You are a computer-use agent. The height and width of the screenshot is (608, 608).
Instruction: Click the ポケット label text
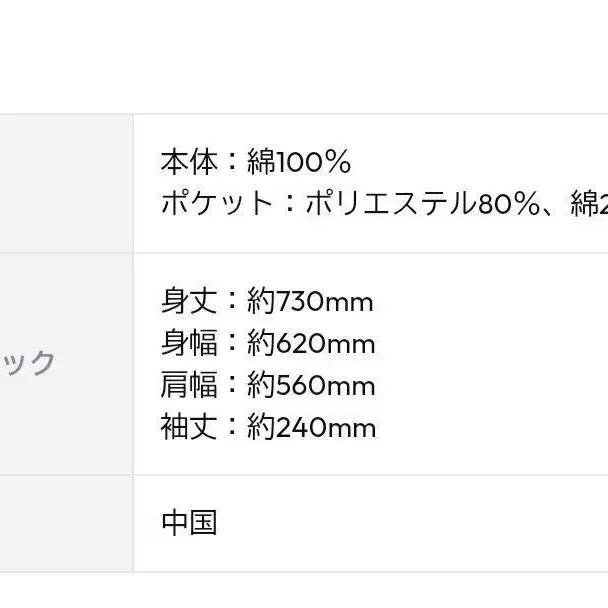point(217,203)
